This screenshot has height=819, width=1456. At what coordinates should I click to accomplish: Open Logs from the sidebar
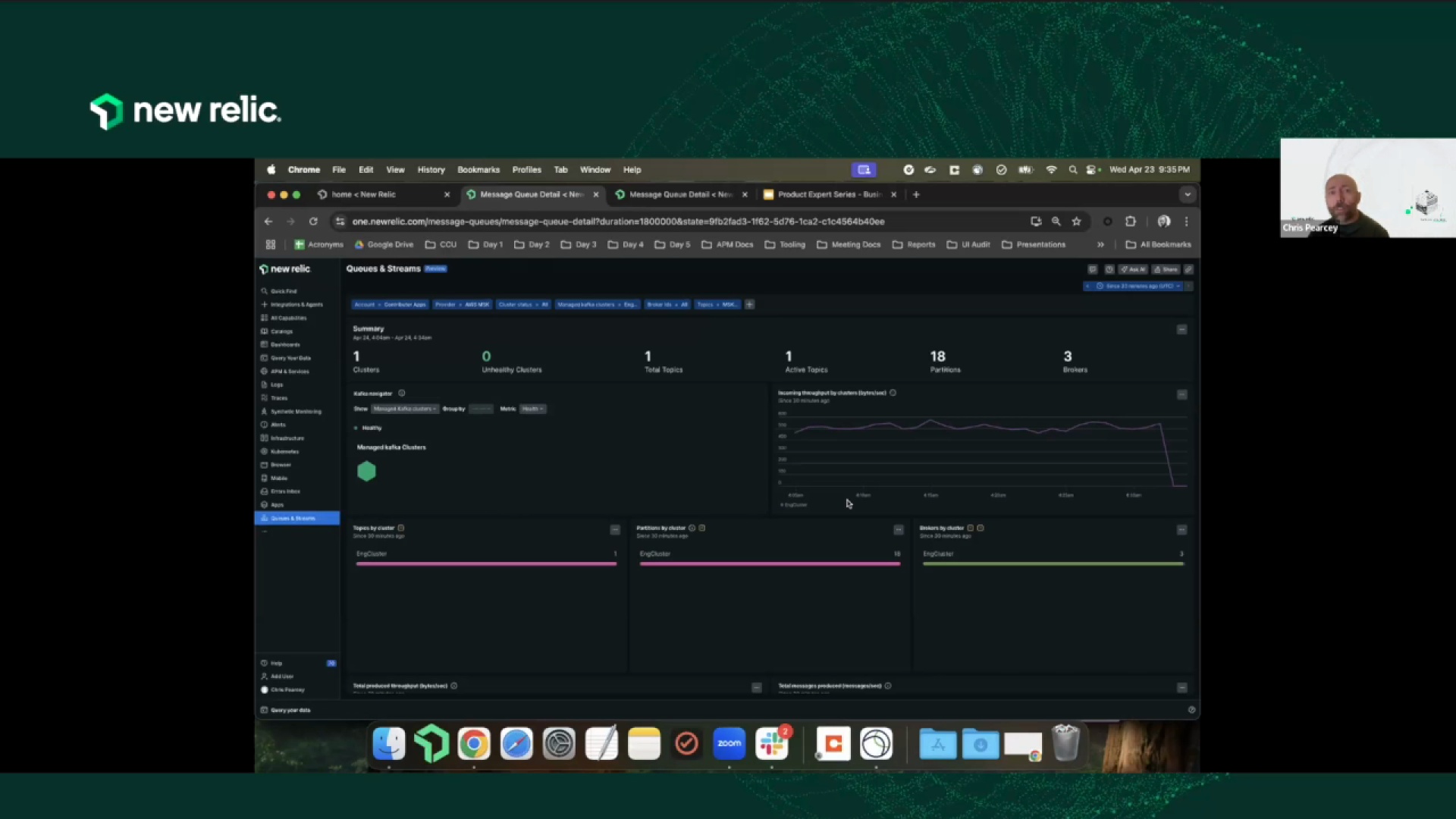click(272, 384)
